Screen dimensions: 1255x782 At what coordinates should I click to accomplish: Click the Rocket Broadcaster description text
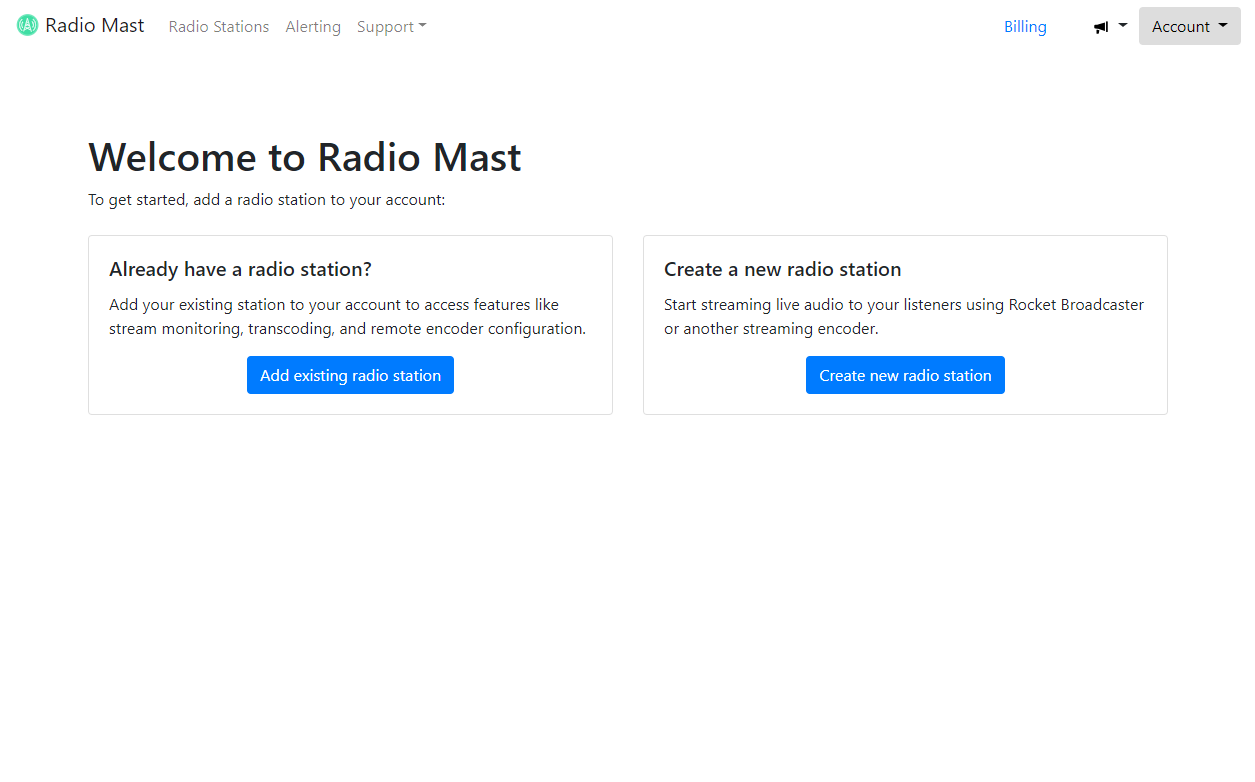coord(904,317)
